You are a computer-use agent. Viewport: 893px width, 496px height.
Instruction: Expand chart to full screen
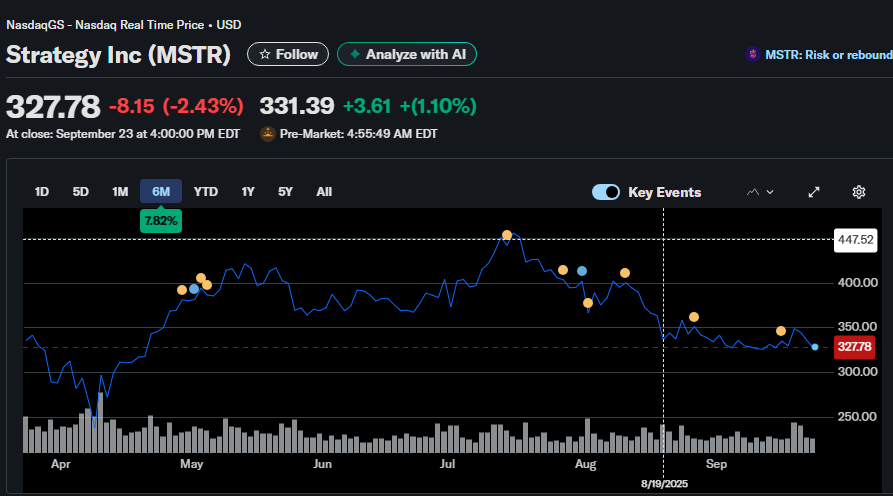pyautogui.click(x=814, y=192)
